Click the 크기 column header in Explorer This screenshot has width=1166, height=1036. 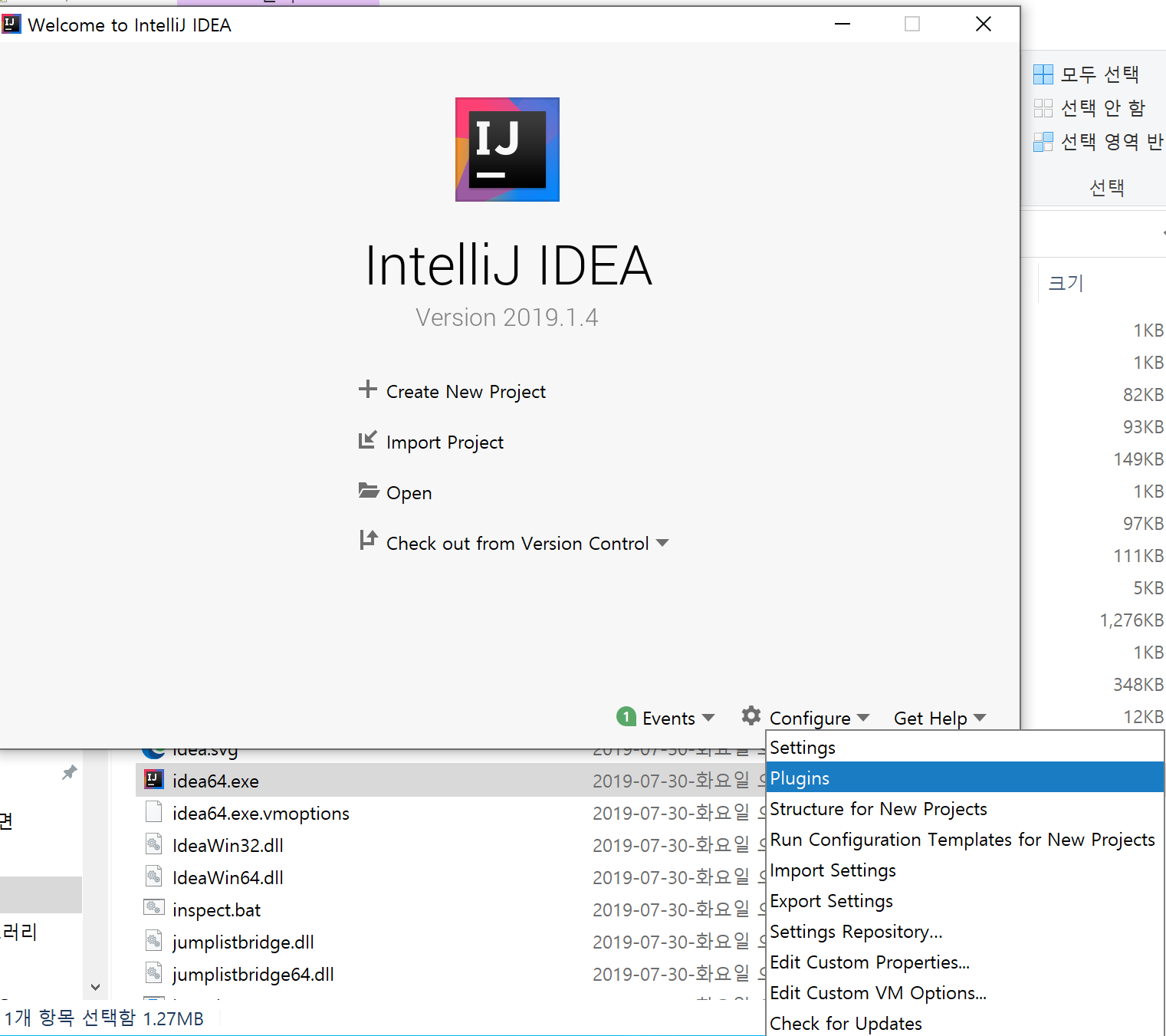1066,283
